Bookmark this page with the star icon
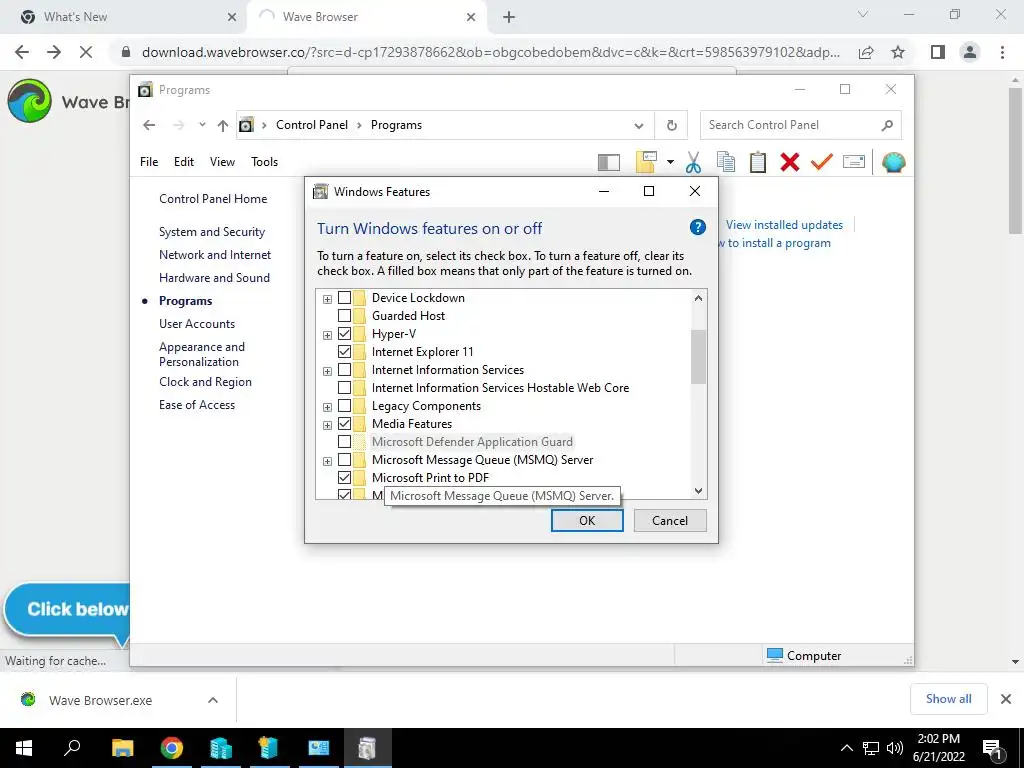This screenshot has height=768, width=1024. point(898,52)
